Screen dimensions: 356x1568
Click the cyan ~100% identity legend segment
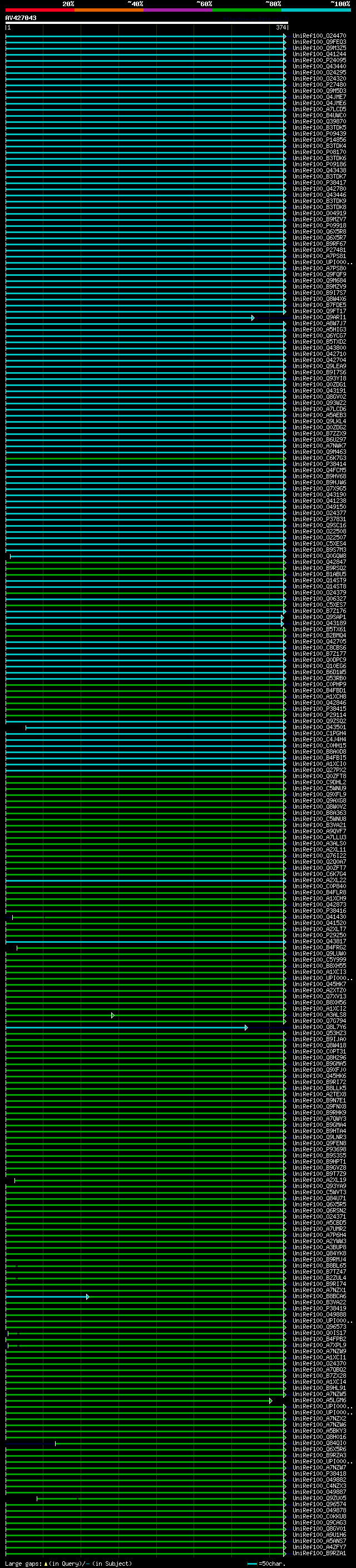pos(316,10)
